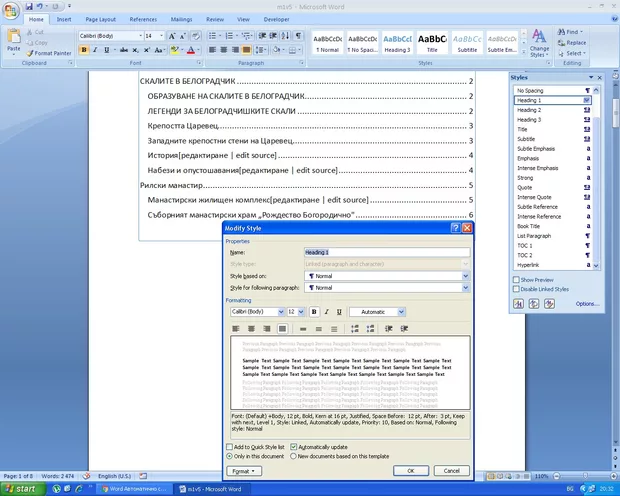Open Style Inspector in Styles pane

(534, 303)
